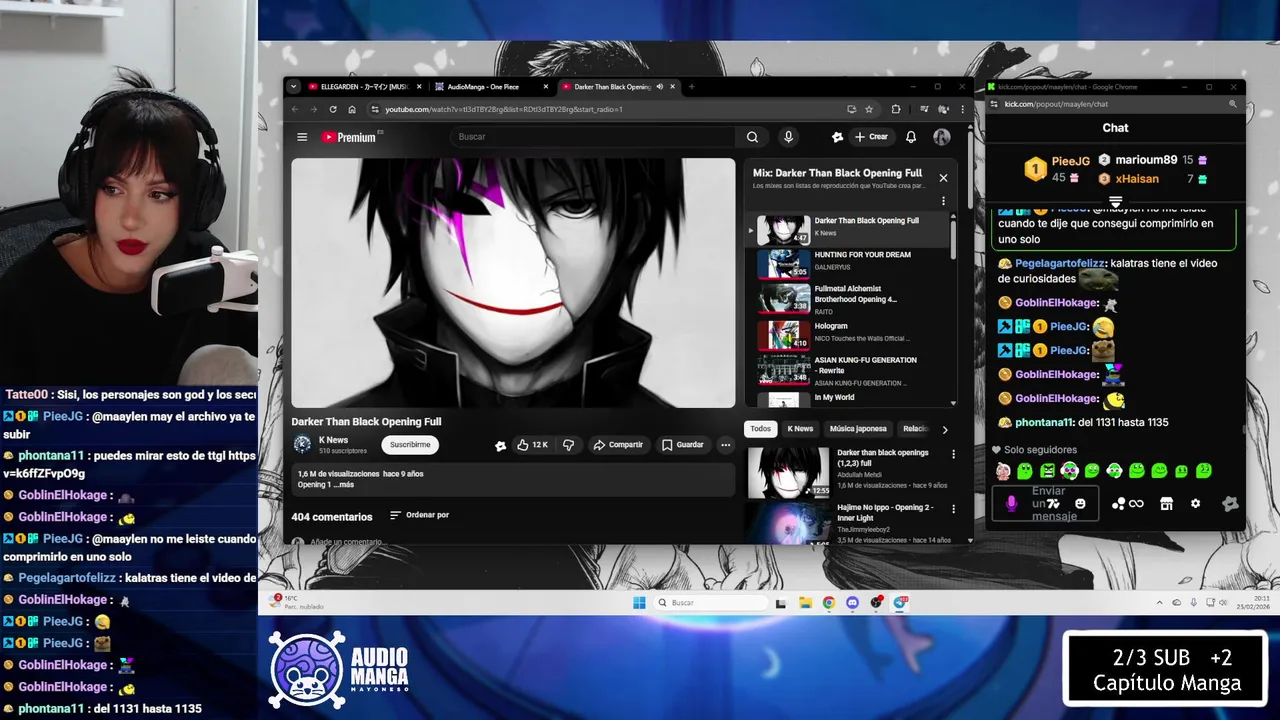This screenshot has width=1280, height=720.
Task: Expand description with ...más link
Action: (x=343, y=485)
